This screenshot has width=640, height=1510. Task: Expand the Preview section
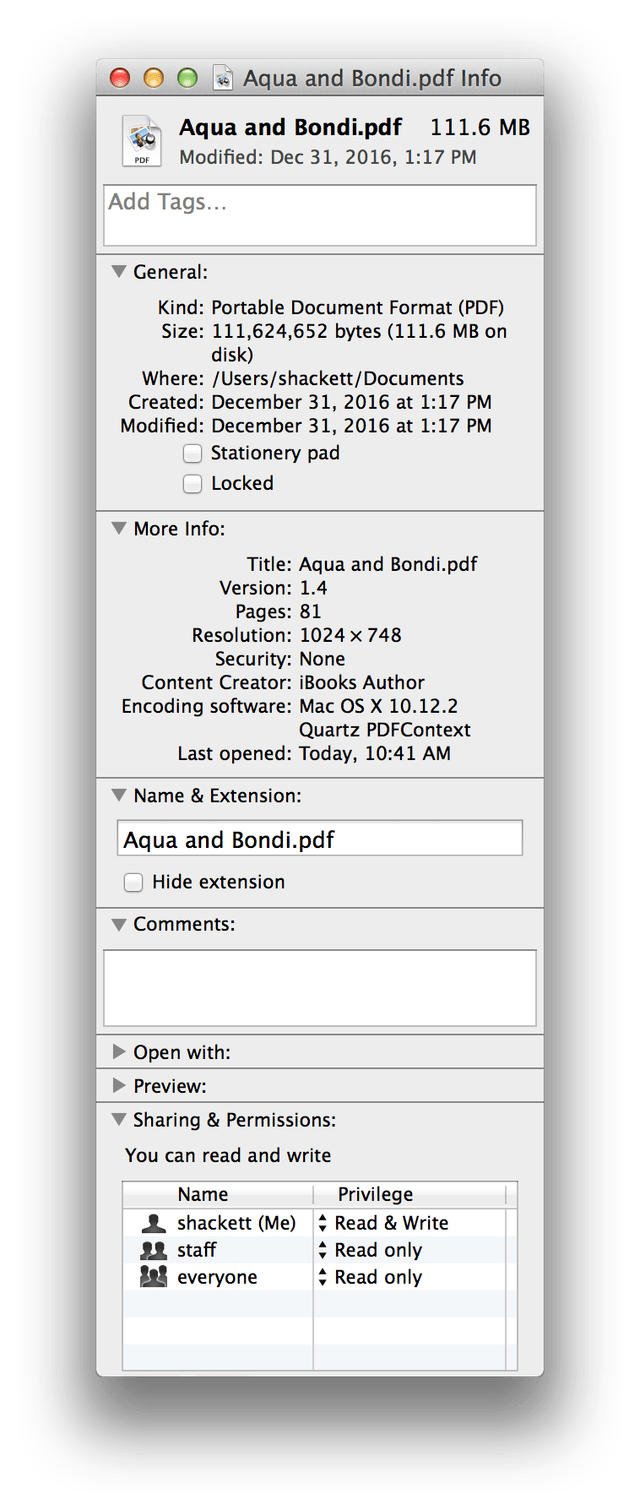[119, 1086]
